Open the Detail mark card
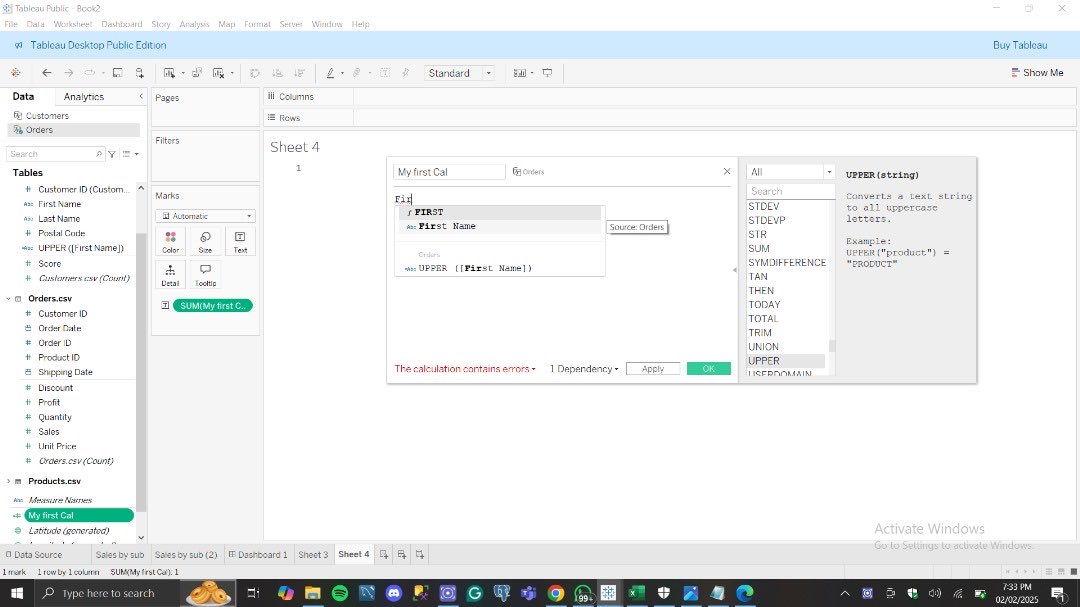This screenshot has width=1080, height=607. pyautogui.click(x=171, y=275)
